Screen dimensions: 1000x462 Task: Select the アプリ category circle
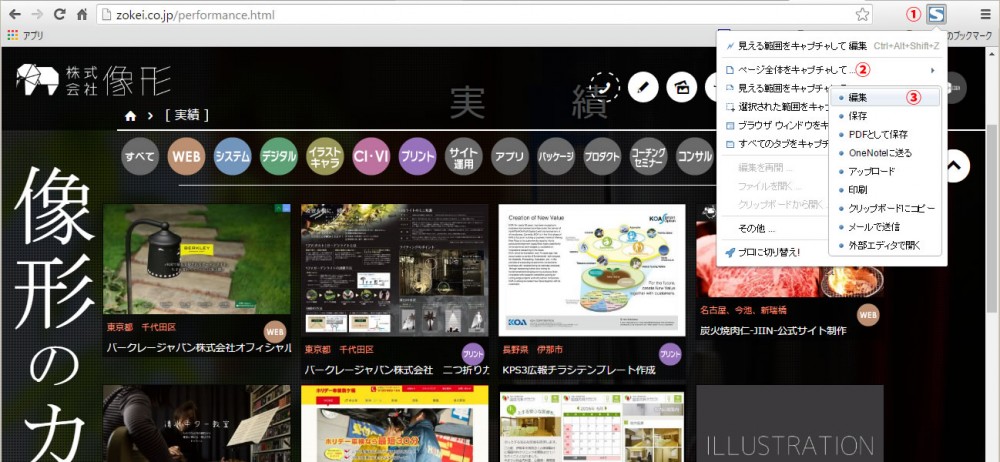[x=510, y=156]
